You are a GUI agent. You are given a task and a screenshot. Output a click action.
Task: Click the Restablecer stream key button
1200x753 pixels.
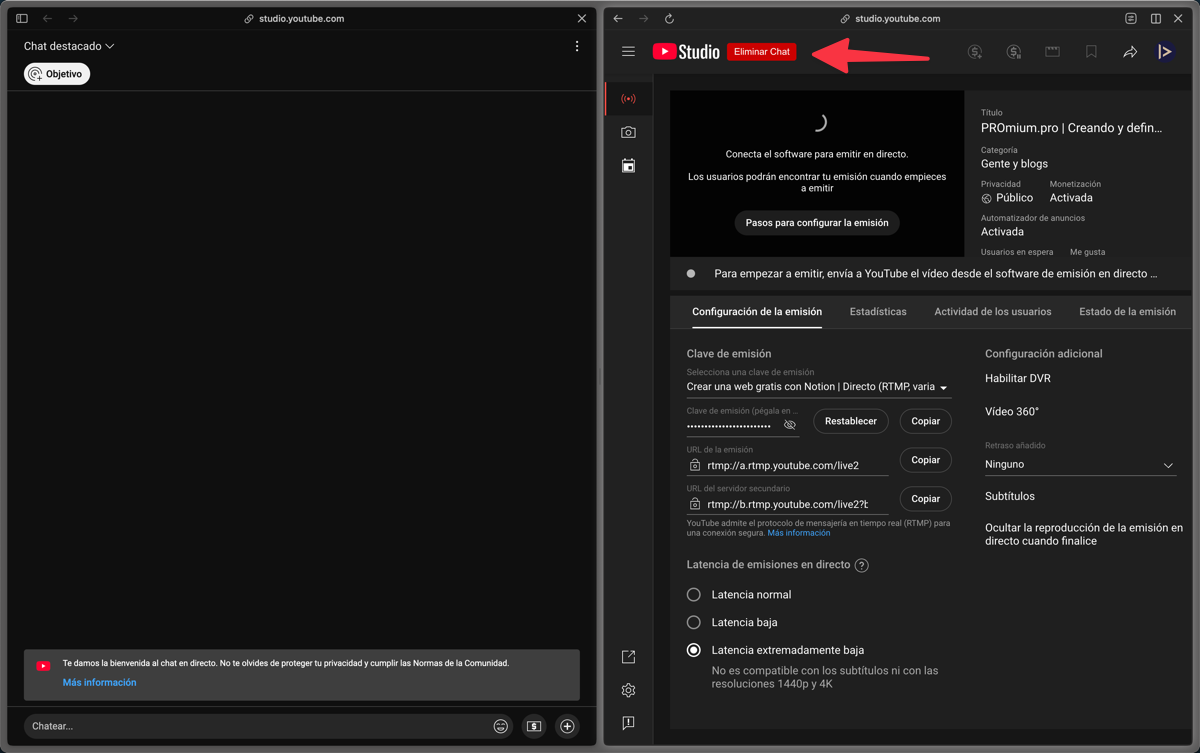851,421
